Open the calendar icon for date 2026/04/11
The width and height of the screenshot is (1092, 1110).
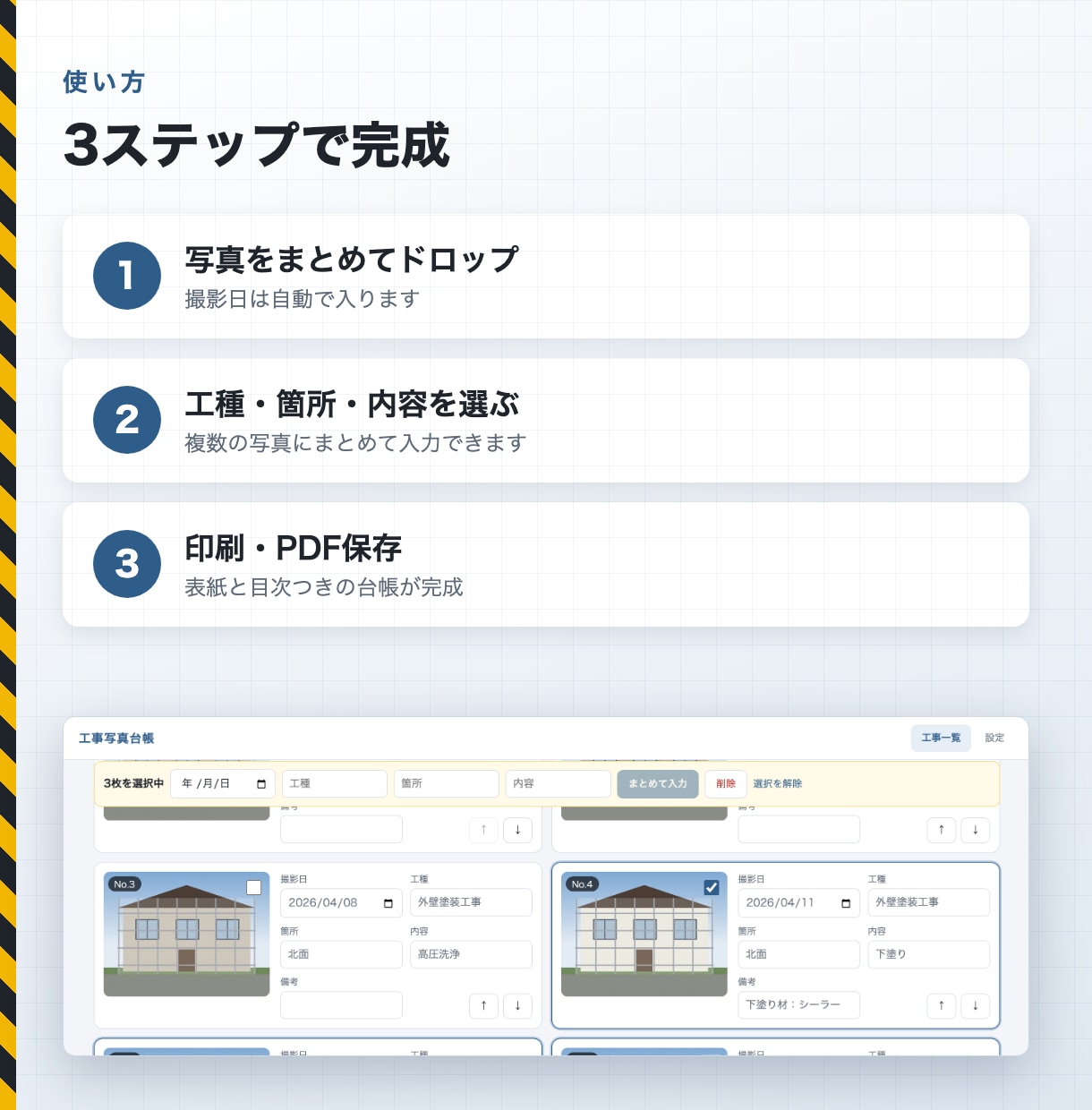tap(846, 903)
